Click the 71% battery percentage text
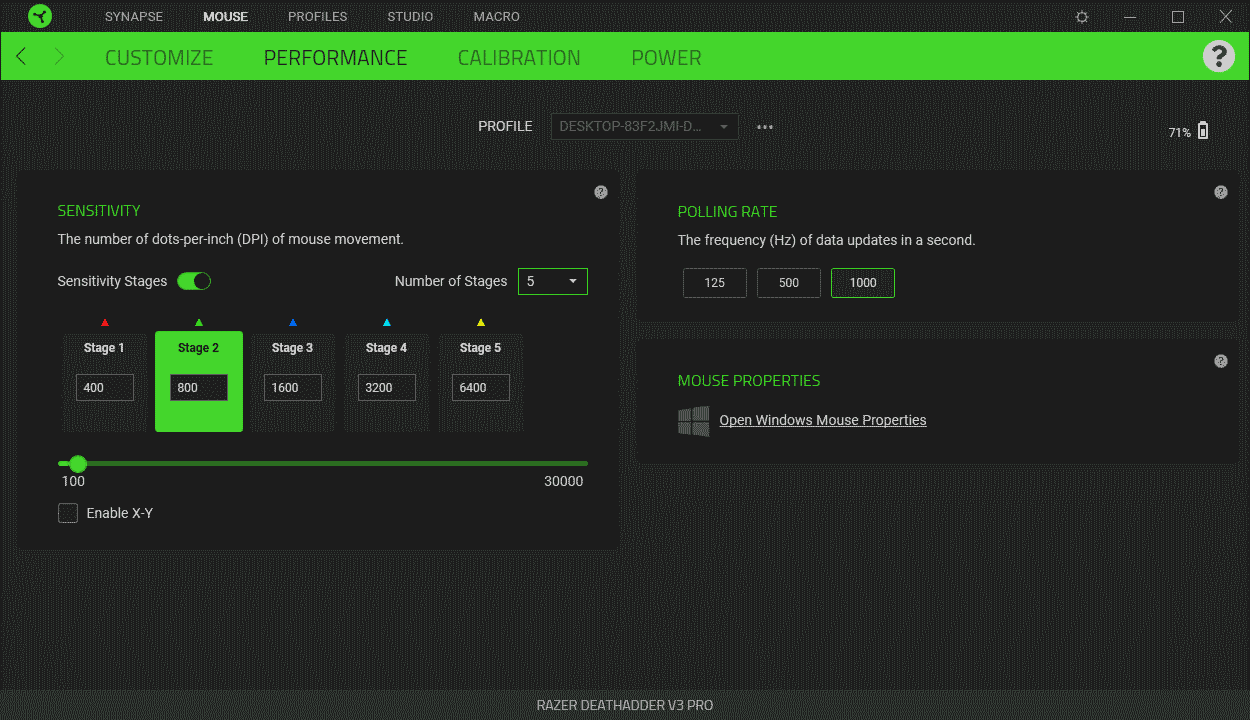1250x720 pixels. 1179,132
